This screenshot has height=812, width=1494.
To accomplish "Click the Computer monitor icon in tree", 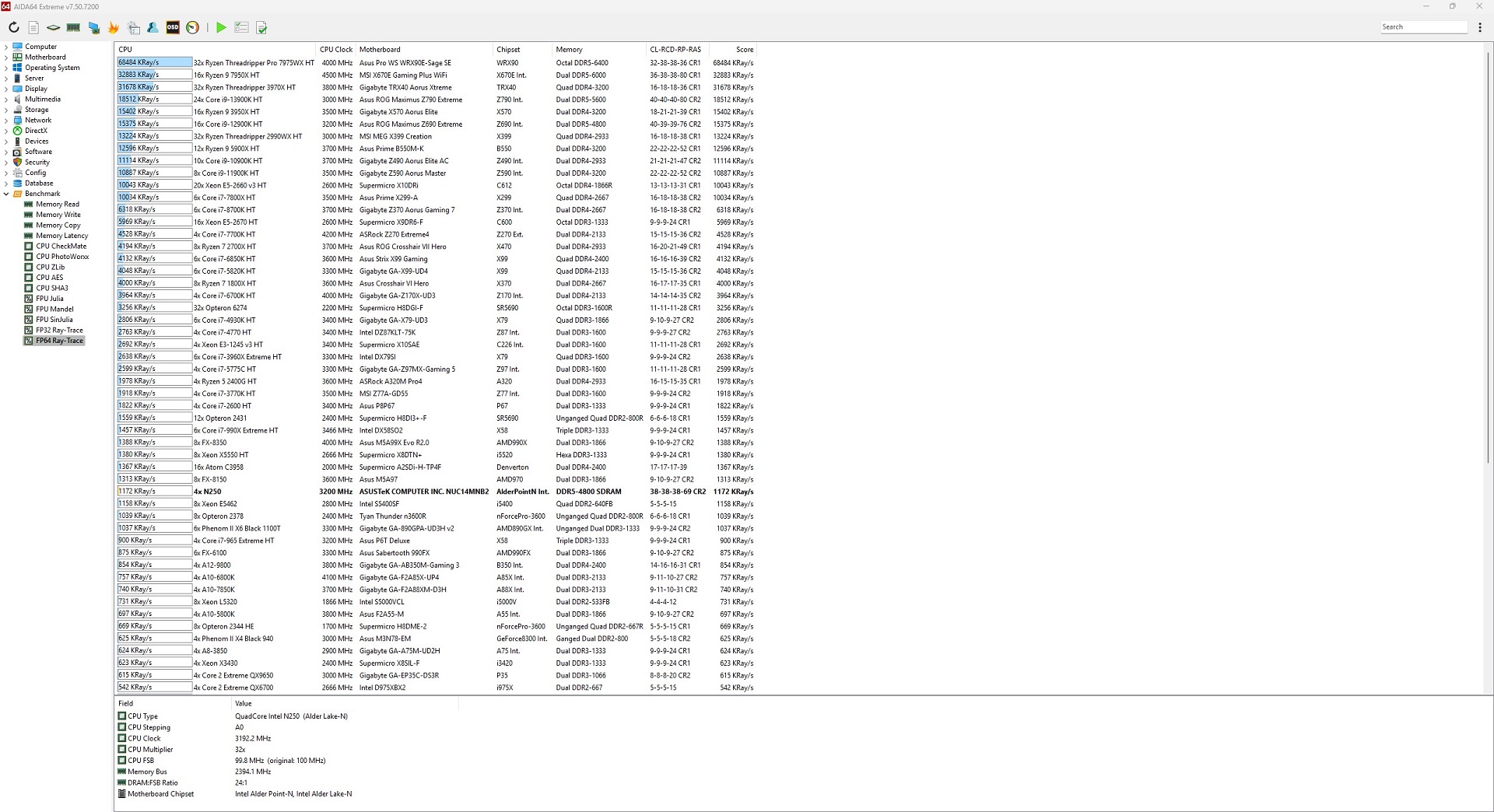I will [x=17, y=47].
